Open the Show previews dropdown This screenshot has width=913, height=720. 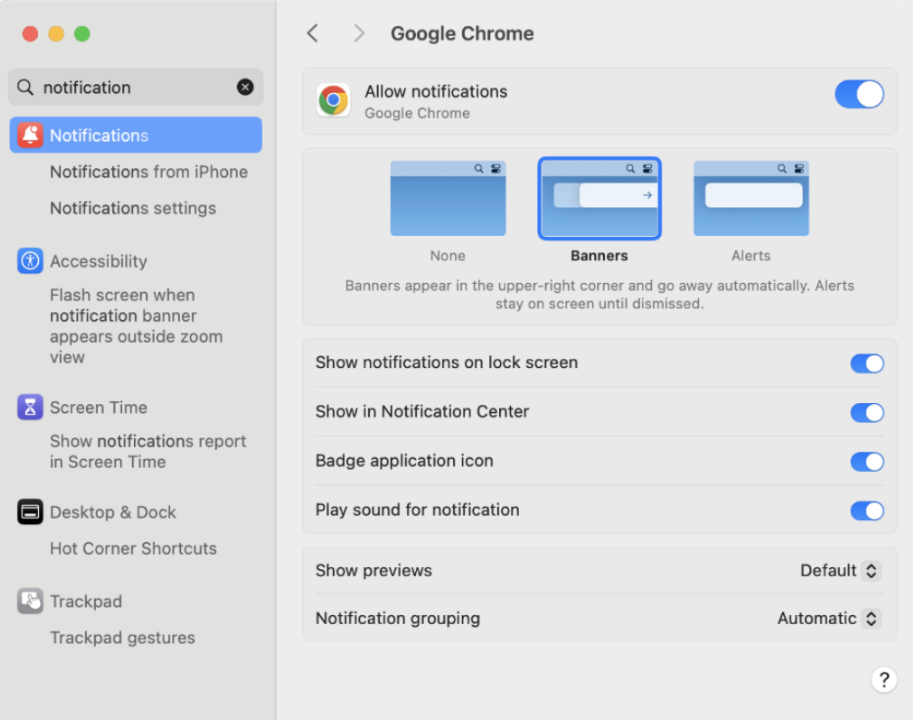[x=840, y=571]
